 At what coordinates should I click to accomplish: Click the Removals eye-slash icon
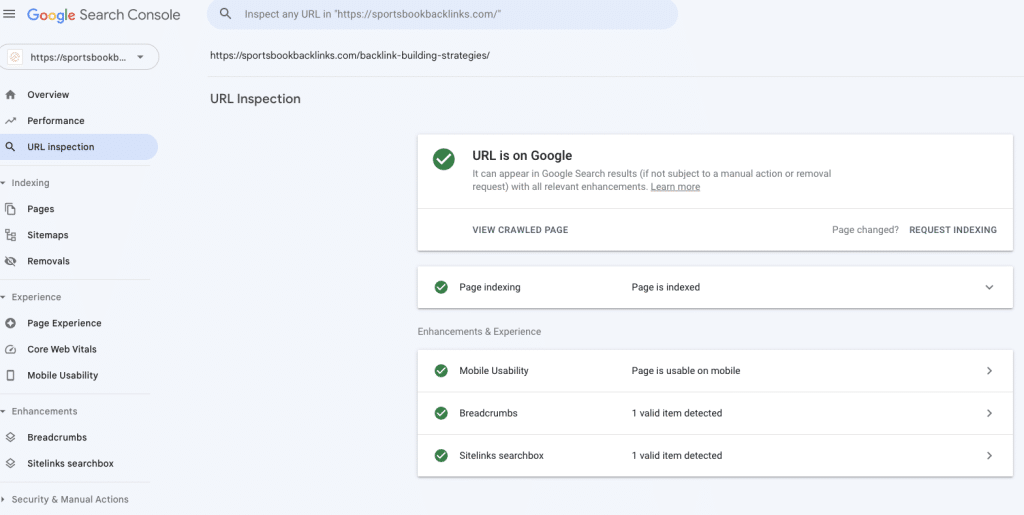tap(10, 261)
